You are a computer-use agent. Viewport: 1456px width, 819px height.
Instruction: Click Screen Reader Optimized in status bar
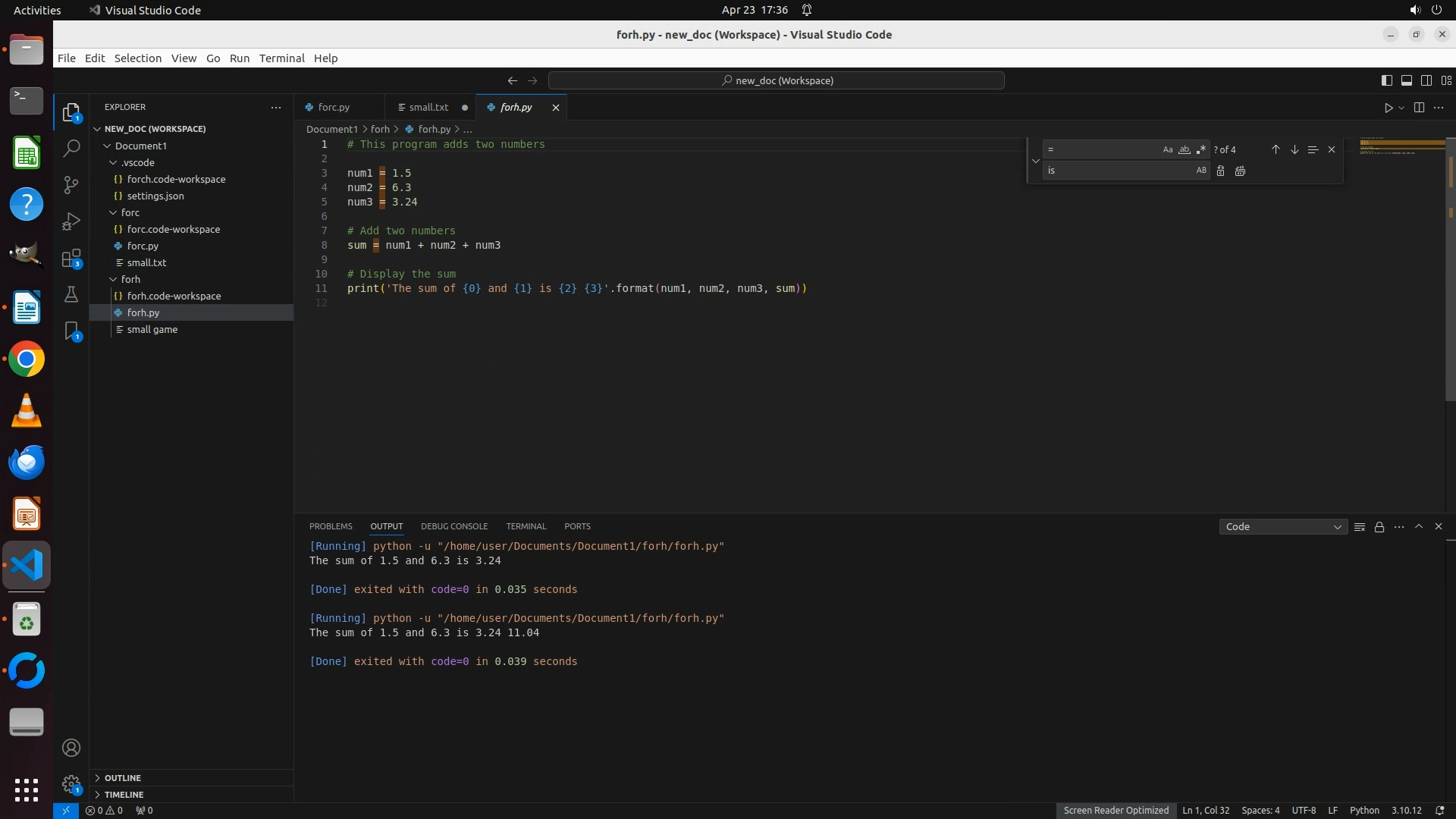click(x=1116, y=811)
